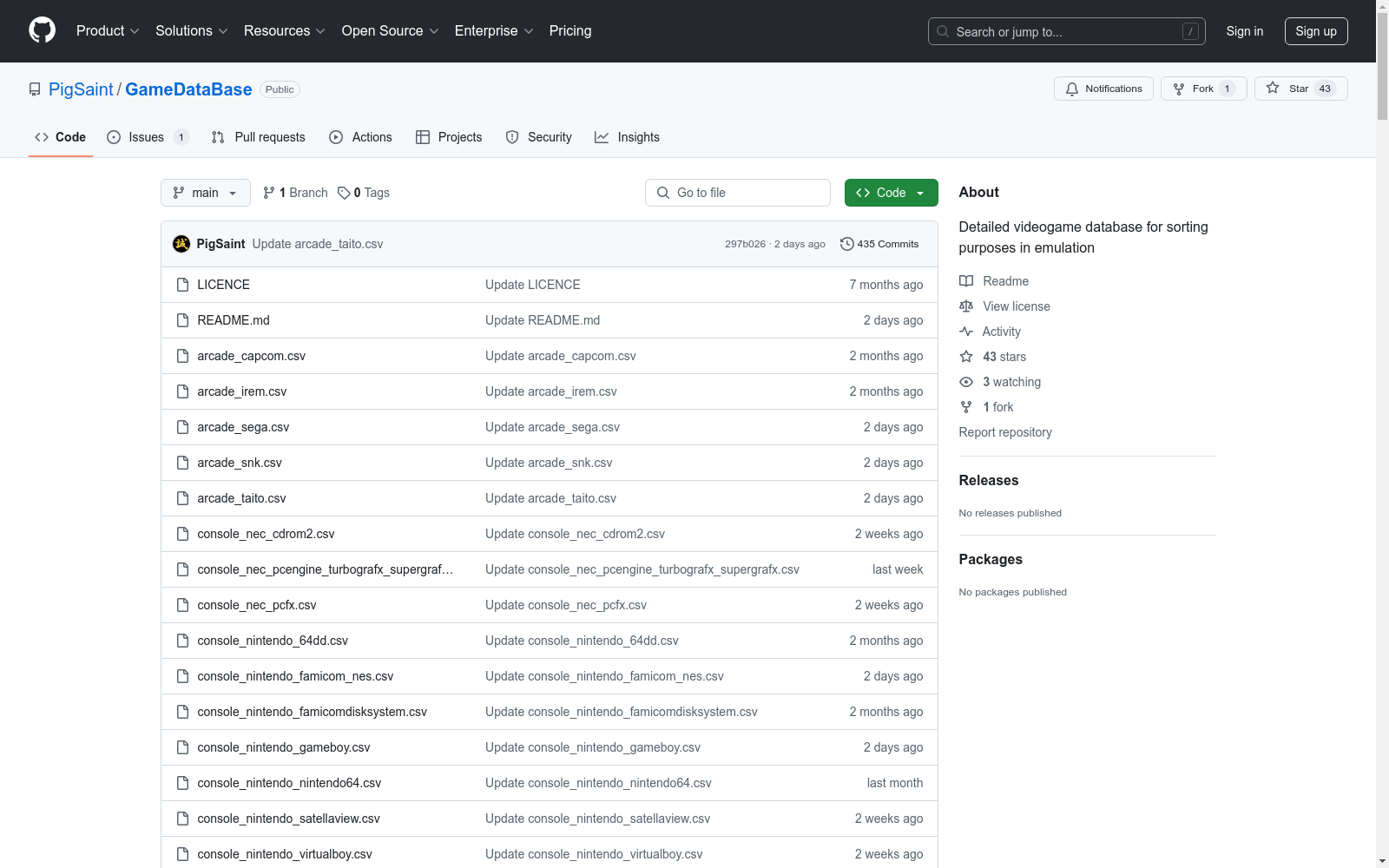Screen dimensions: 1389x868
Task: Click the Readme book icon
Action: [966, 281]
